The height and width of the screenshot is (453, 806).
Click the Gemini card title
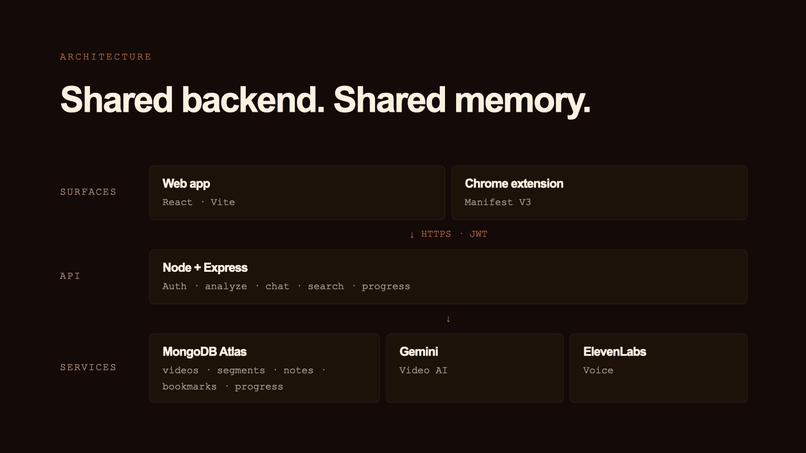tap(419, 352)
